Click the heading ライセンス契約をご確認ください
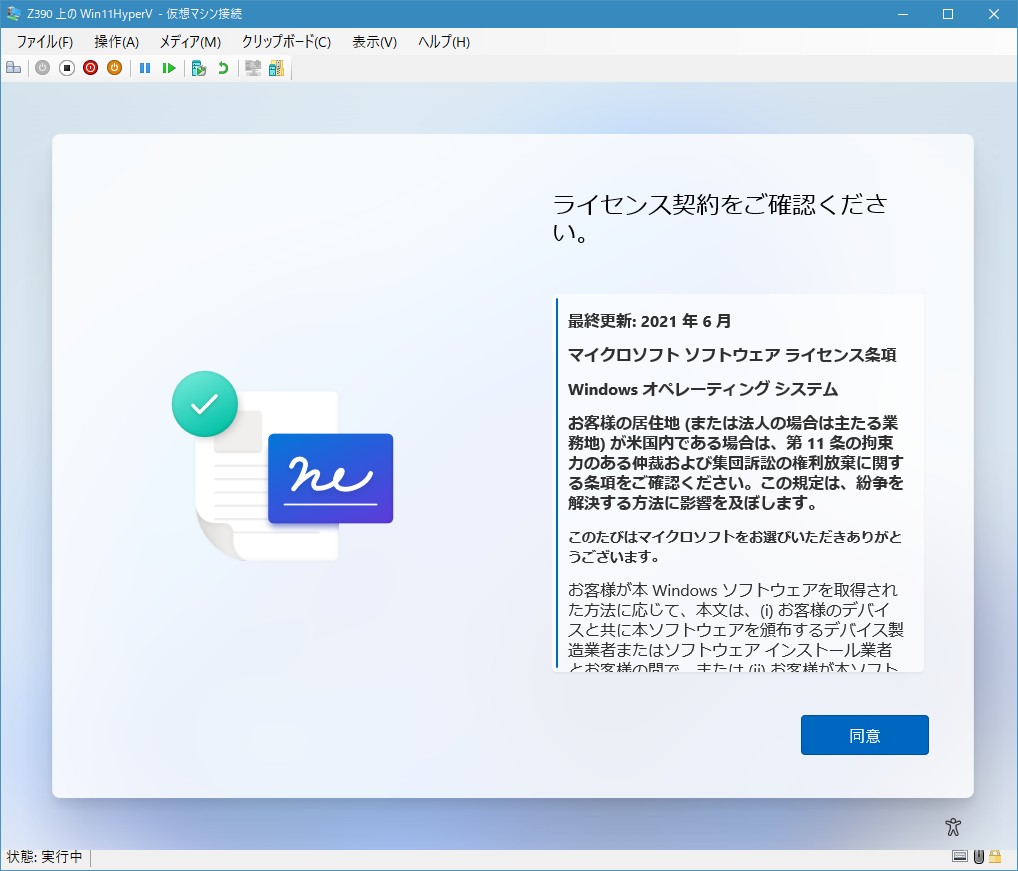Image resolution: width=1018 pixels, height=871 pixels. 720,217
